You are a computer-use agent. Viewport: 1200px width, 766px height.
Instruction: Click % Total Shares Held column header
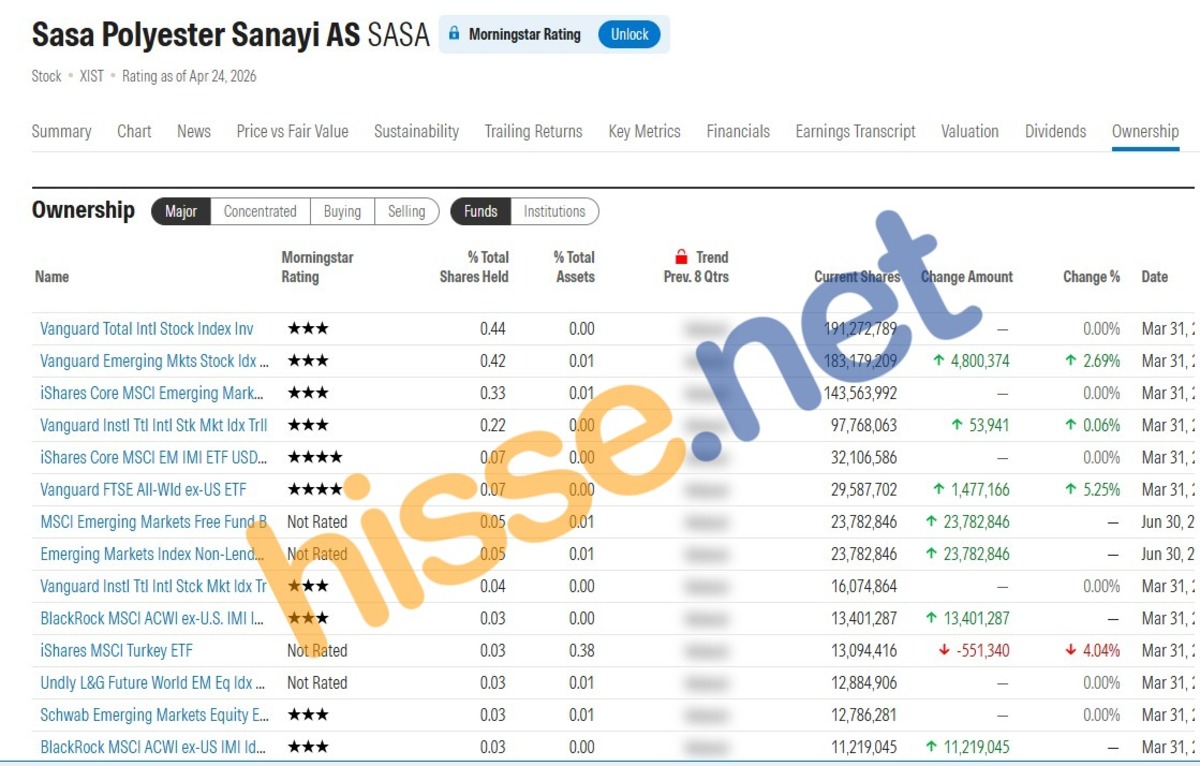(474, 267)
